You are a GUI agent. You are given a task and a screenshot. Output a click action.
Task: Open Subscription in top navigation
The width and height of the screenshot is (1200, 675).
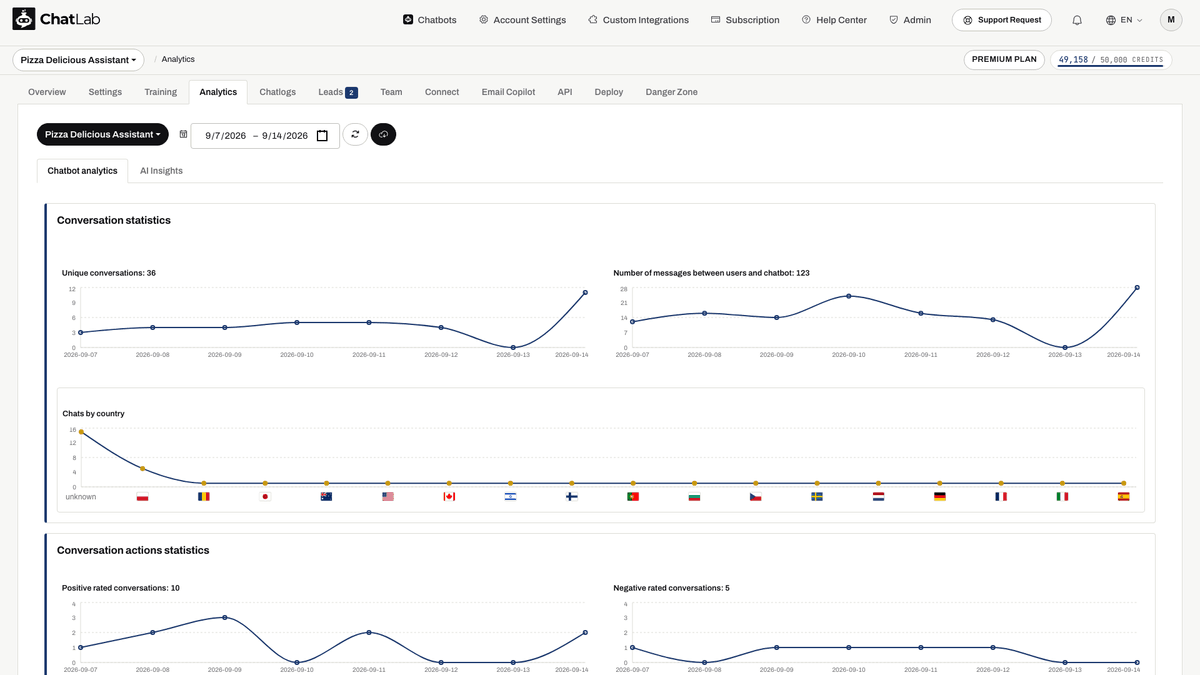click(x=745, y=20)
